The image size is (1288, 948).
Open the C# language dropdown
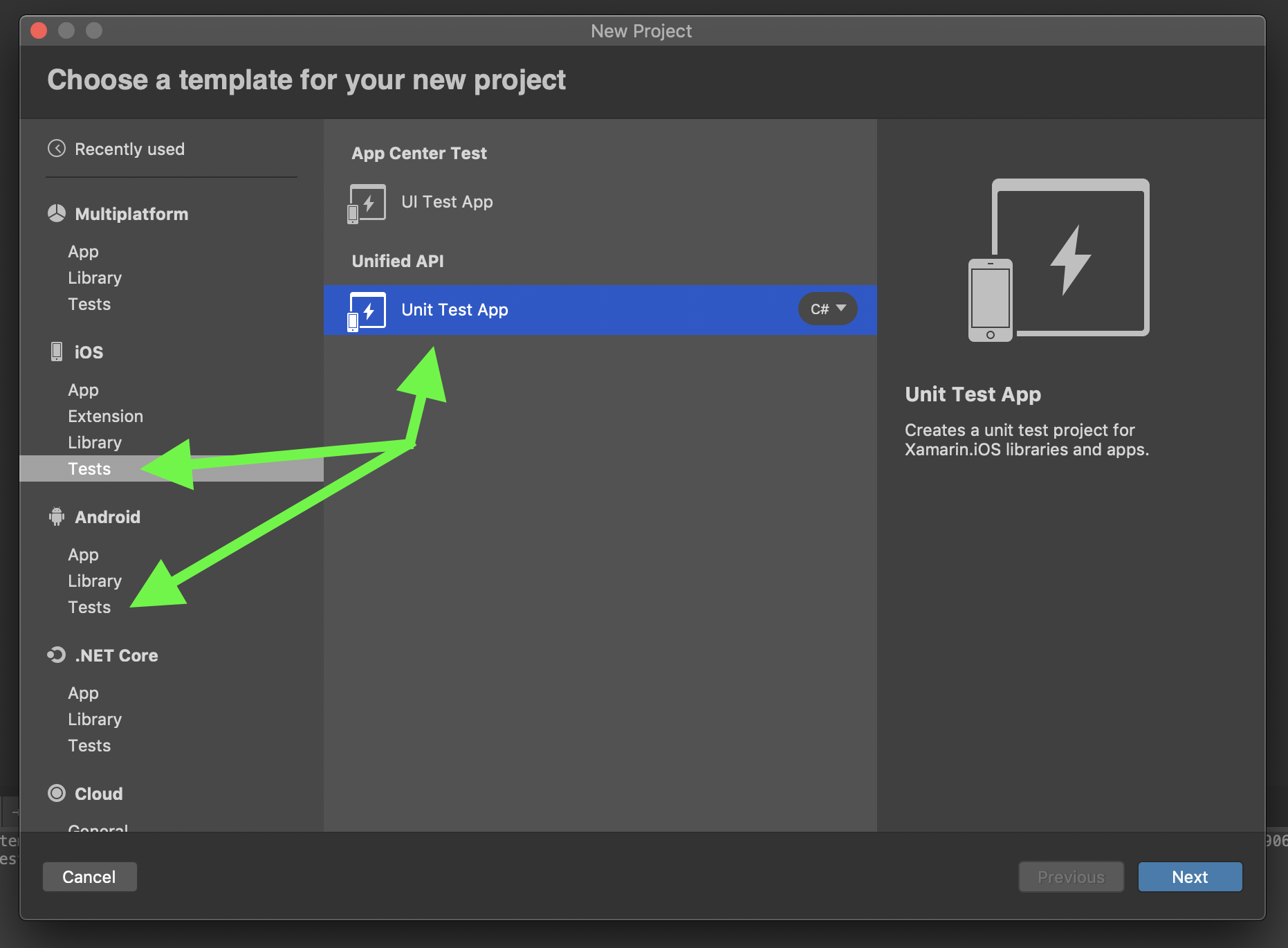[x=827, y=309]
